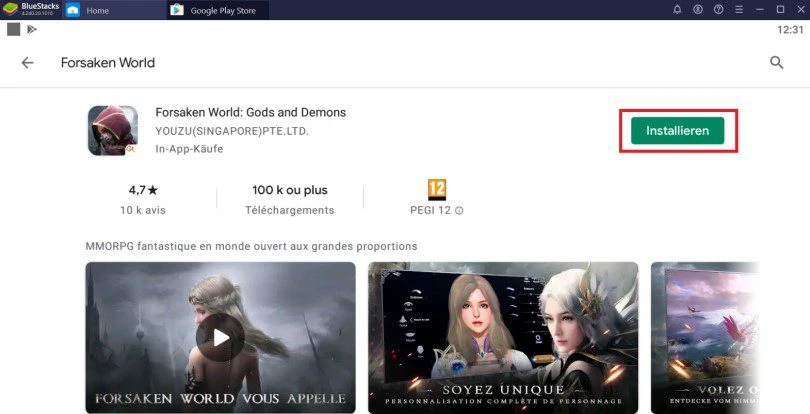Go back with the left arrow icon
The image size is (810, 414).
(27, 63)
